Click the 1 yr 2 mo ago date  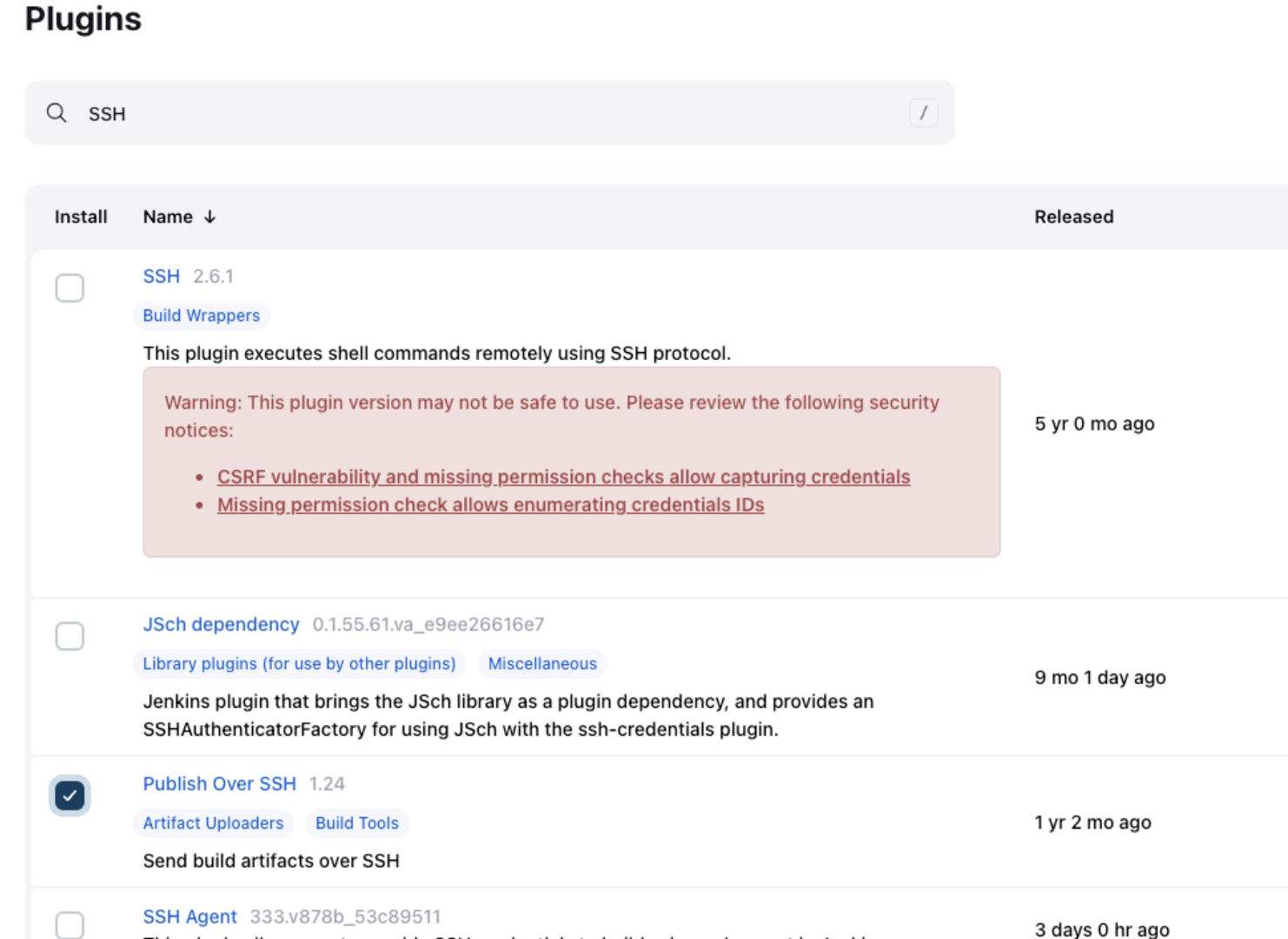1092,822
